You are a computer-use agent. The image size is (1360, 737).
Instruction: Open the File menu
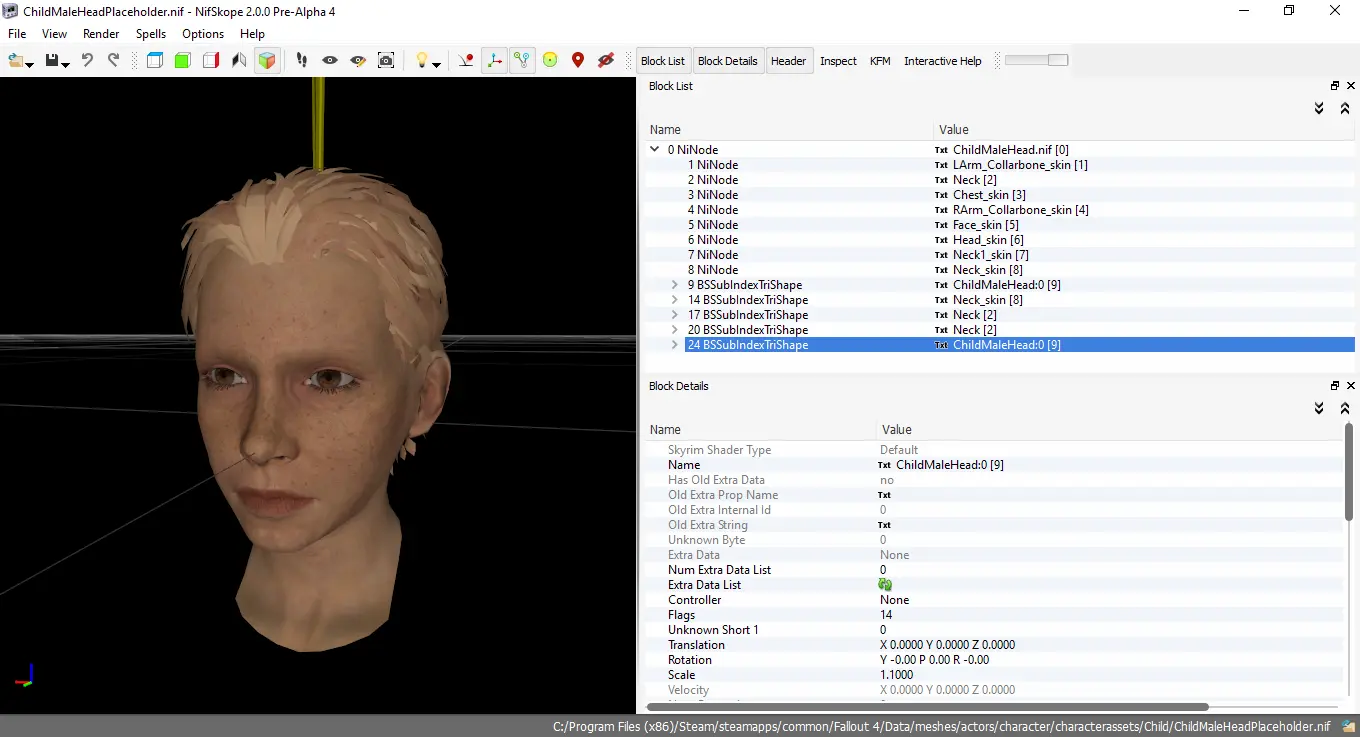click(x=17, y=33)
